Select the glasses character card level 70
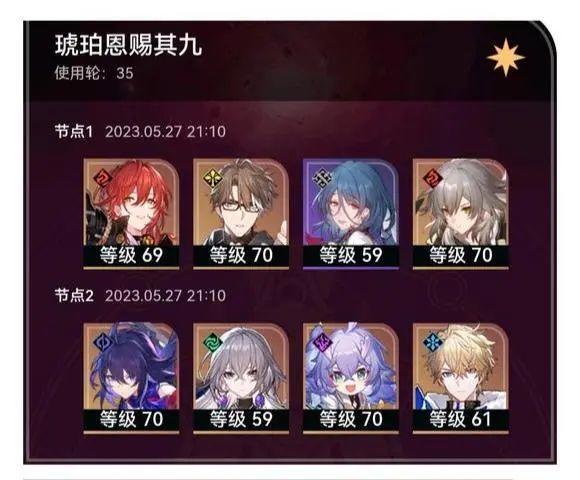The width and height of the screenshot is (580, 480). (241, 214)
